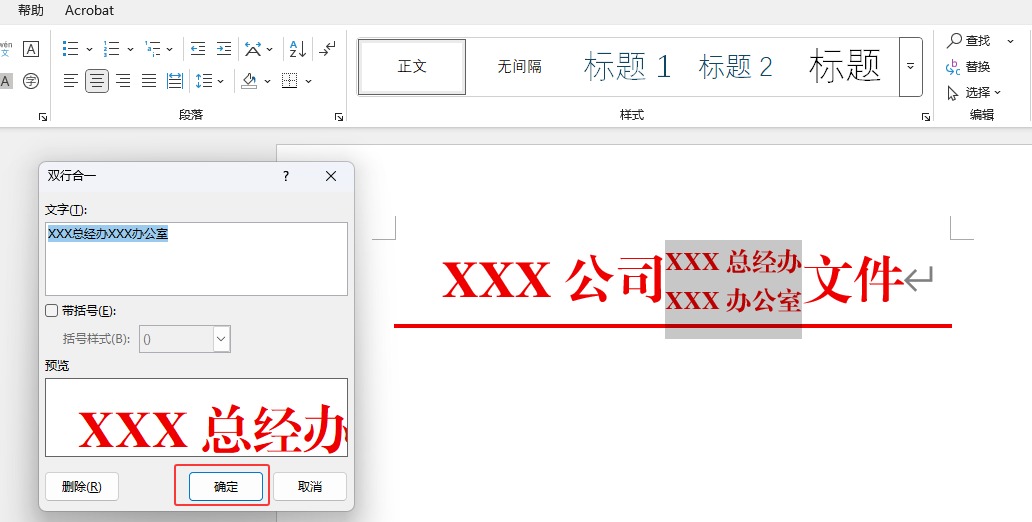Open the 括号样式 bracket style combo box

[185, 339]
